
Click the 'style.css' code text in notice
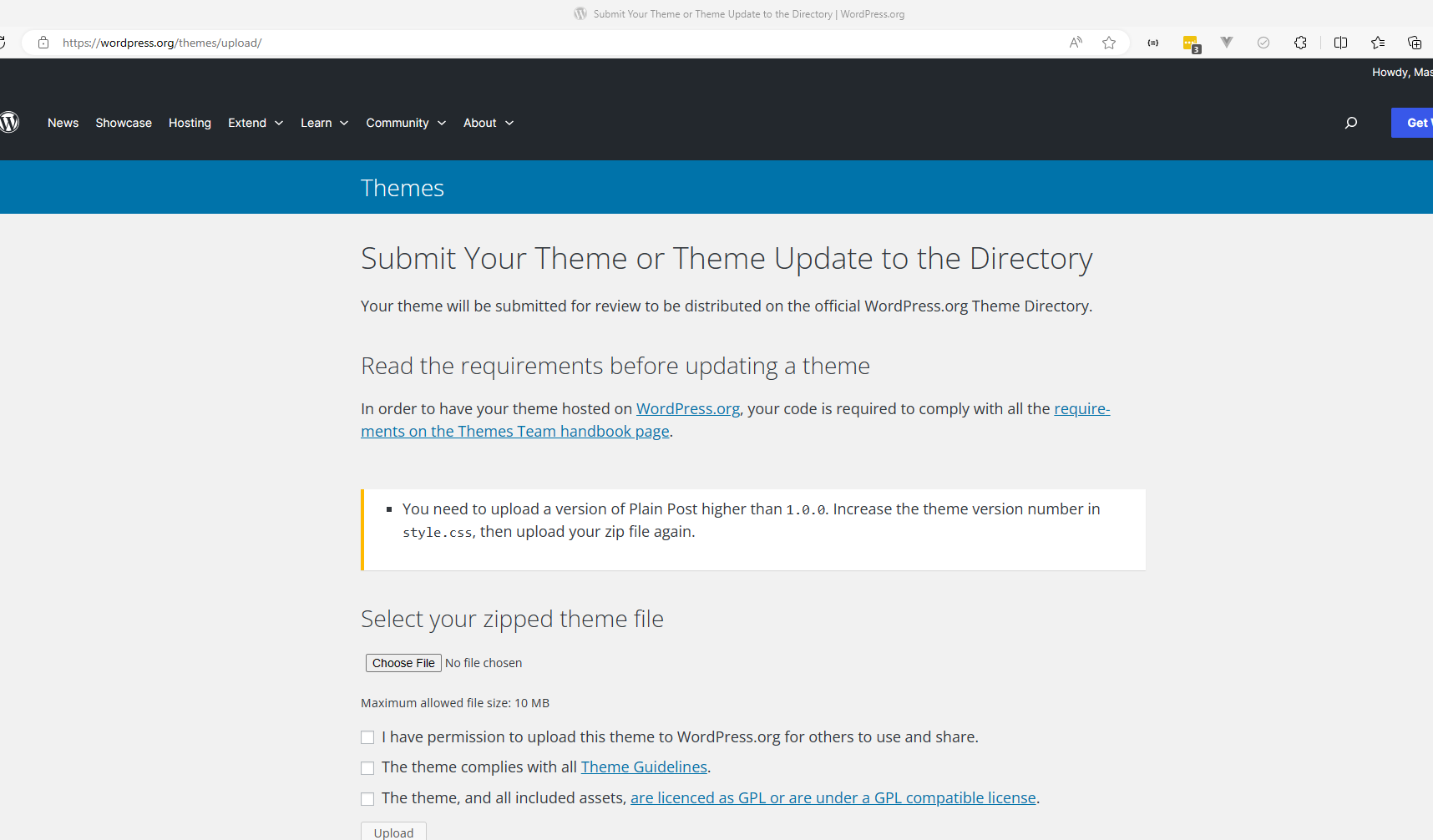[438, 533]
